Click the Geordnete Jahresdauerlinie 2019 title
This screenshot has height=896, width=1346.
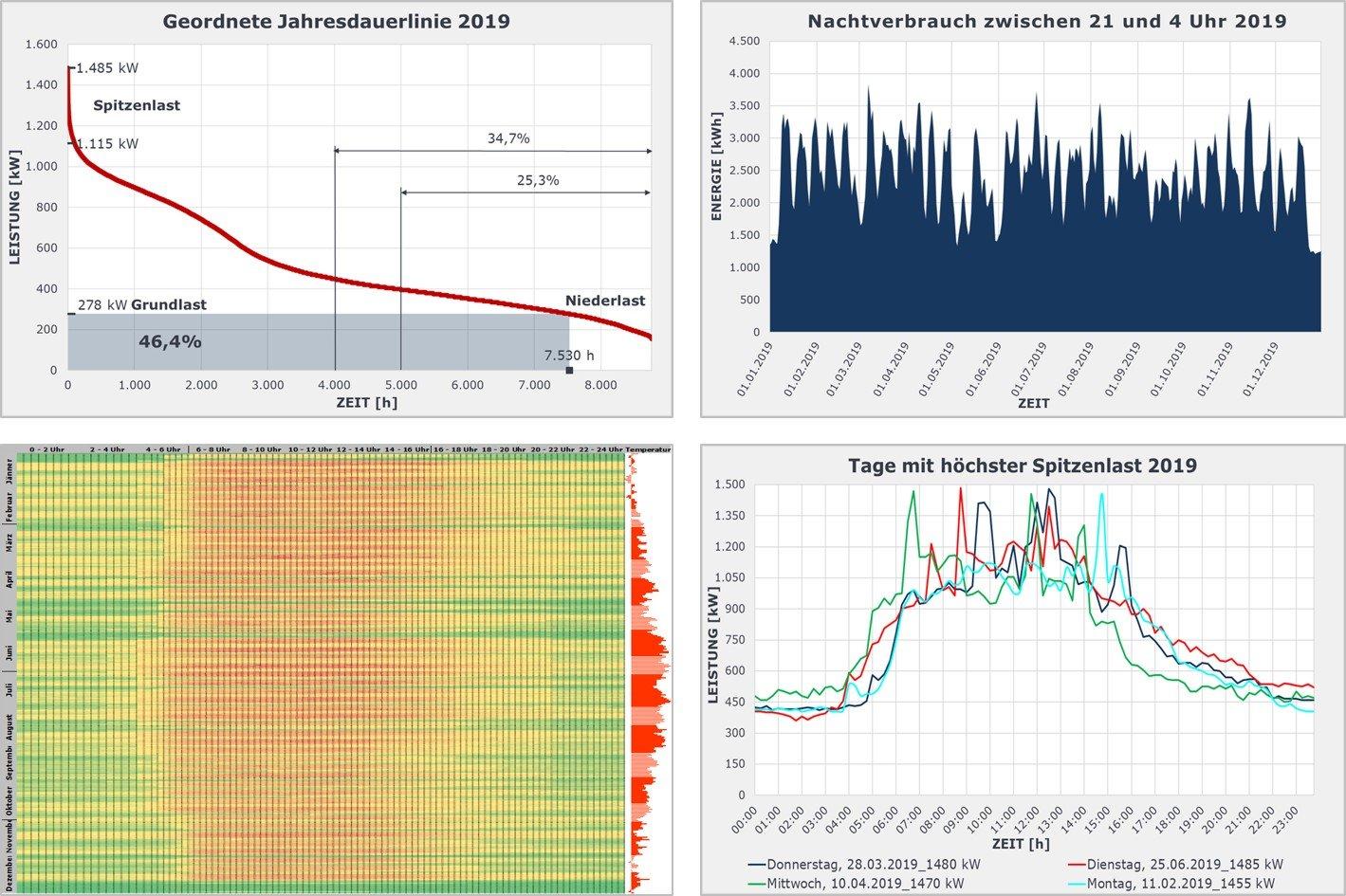pos(336,21)
